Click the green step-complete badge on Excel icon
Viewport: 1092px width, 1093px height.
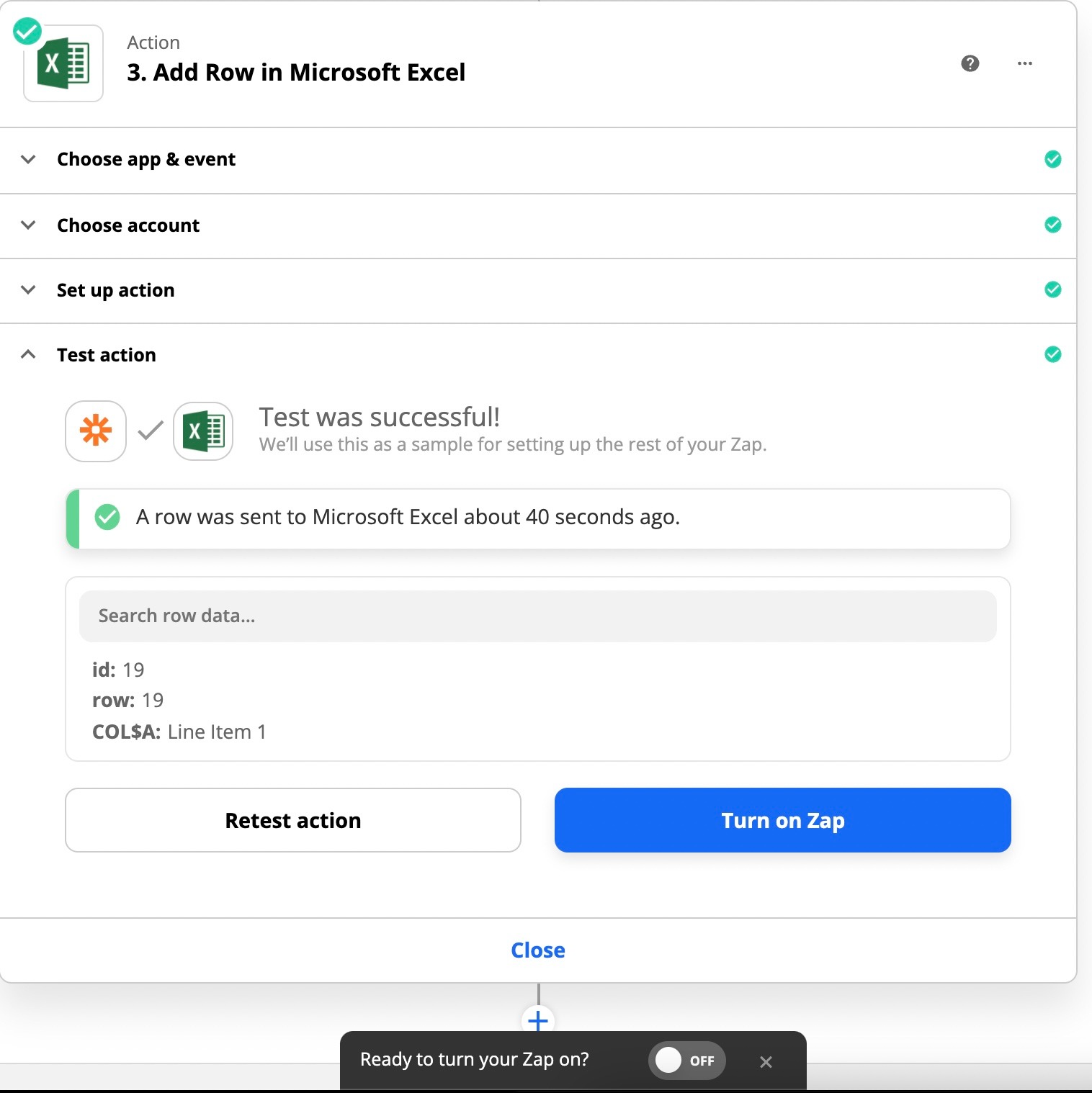tap(27, 31)
